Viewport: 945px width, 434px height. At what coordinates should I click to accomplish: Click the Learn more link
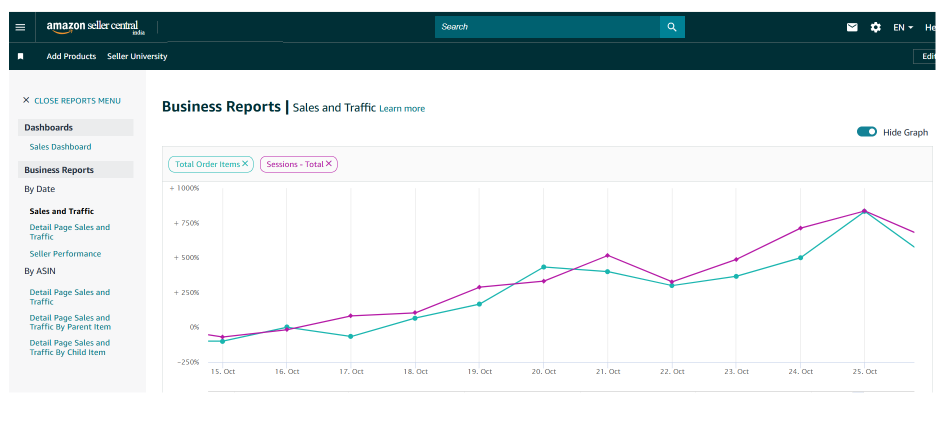point(402,109)
